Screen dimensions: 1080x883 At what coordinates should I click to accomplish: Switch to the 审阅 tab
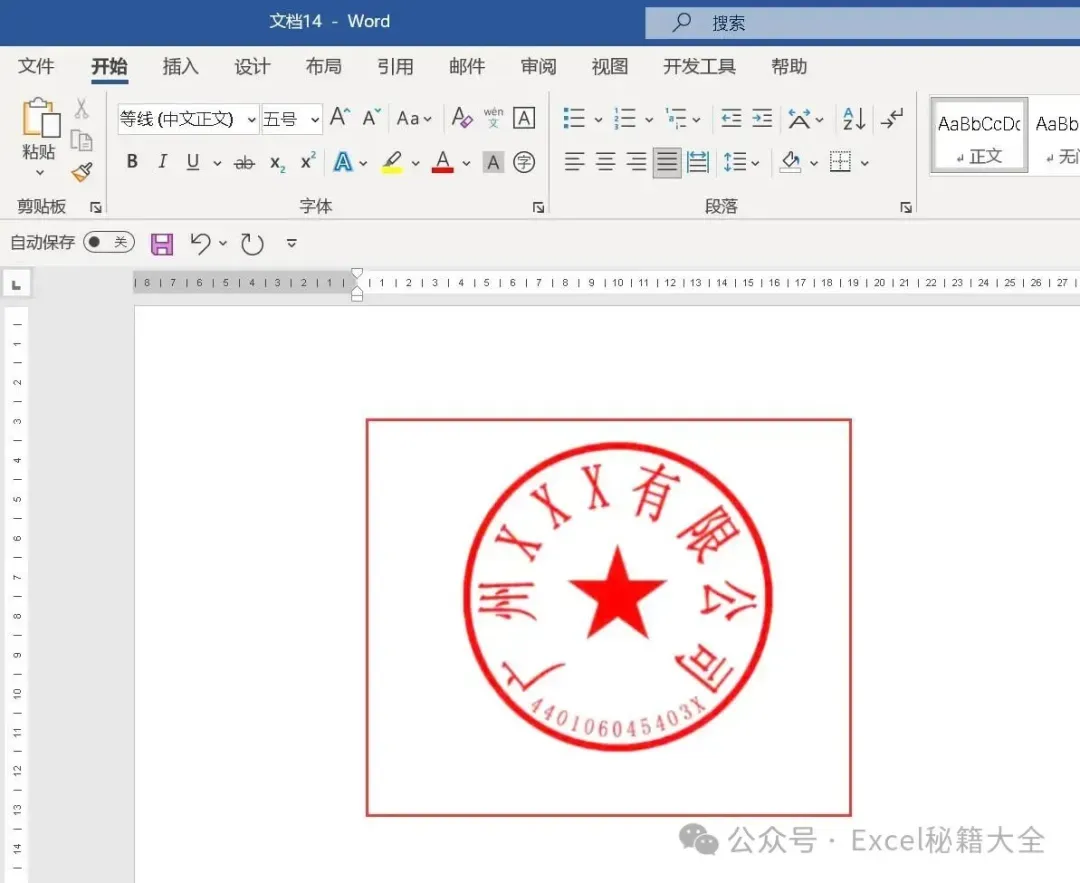(539, 66)
